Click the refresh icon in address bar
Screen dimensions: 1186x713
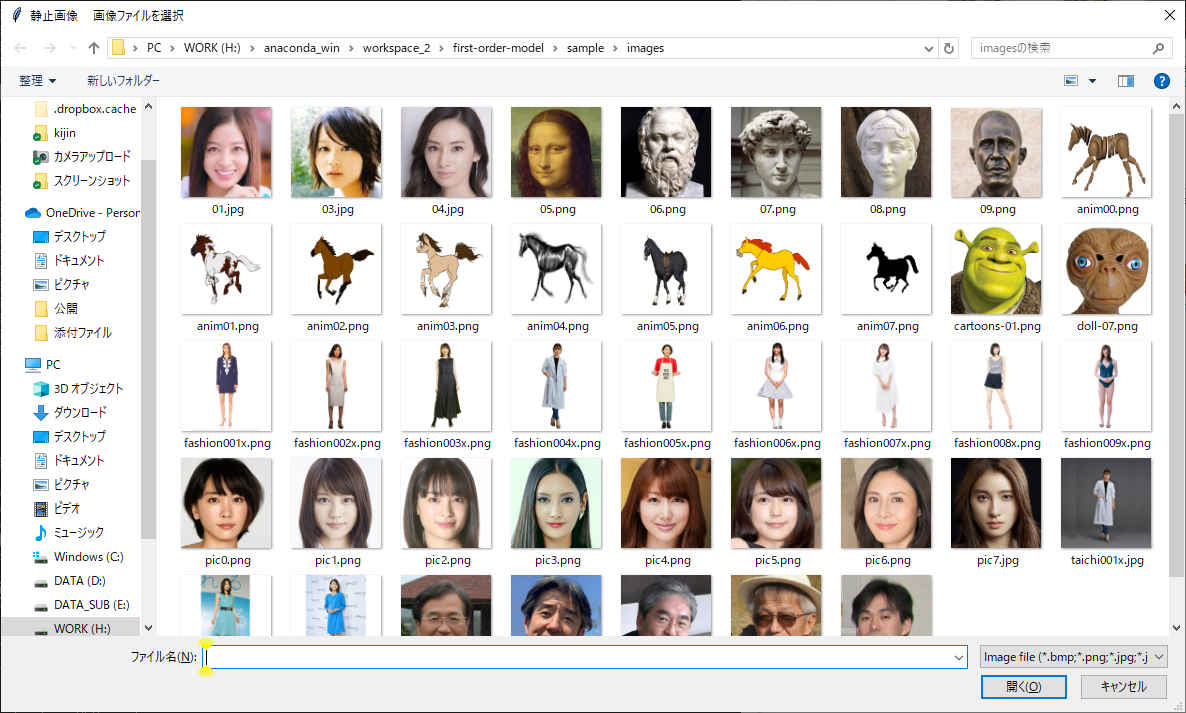tap(950, 48)
